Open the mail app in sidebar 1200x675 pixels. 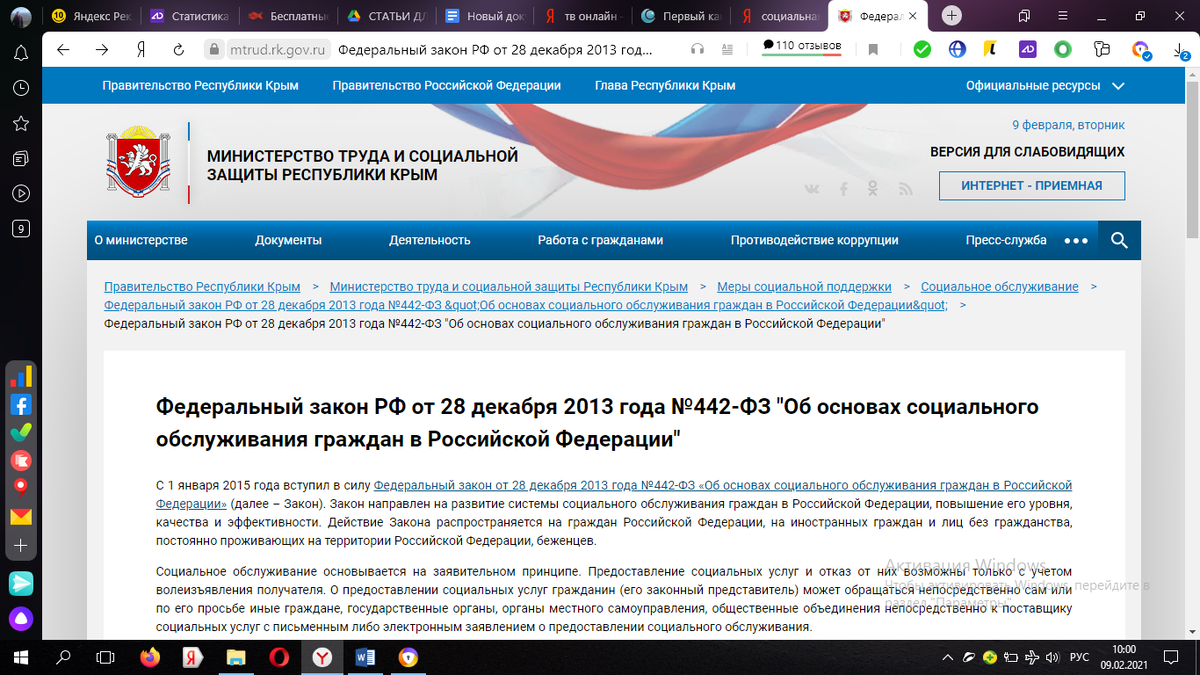[21, 517]
